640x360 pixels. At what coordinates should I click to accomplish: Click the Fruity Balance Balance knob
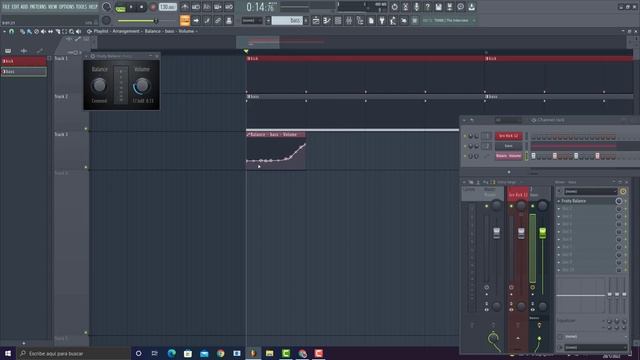tap(99, 85)
